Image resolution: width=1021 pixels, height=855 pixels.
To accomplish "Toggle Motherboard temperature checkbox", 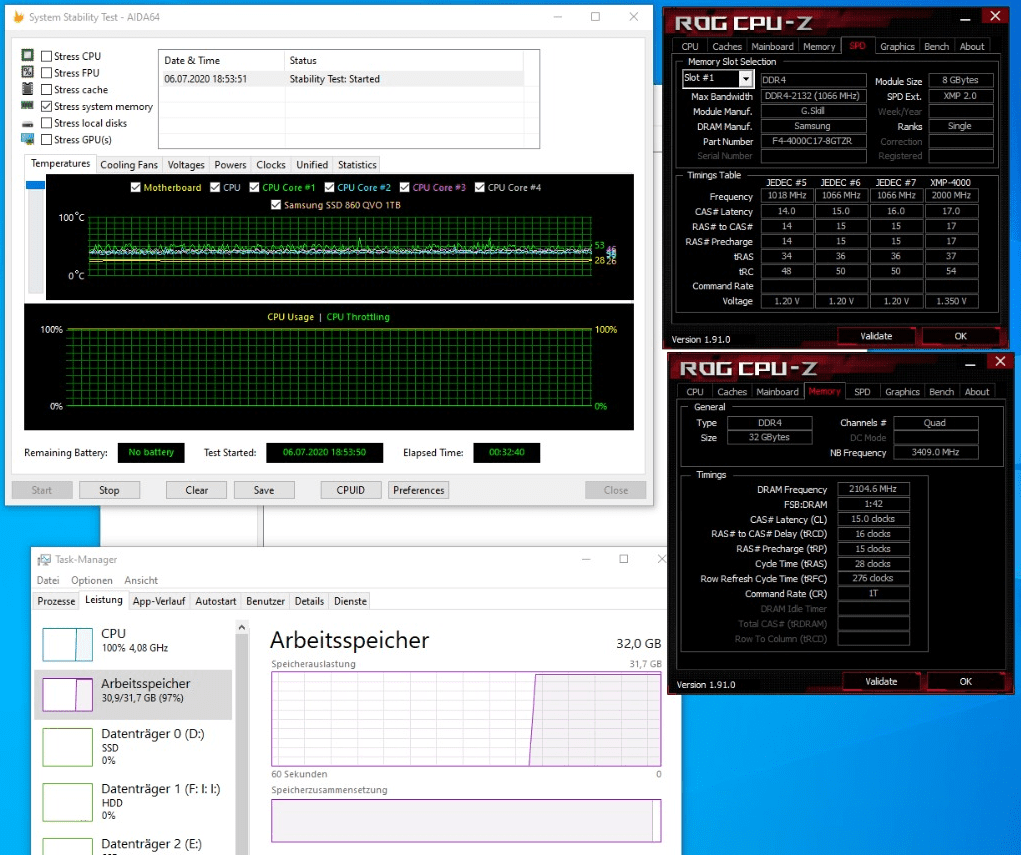I will point(135,188).
